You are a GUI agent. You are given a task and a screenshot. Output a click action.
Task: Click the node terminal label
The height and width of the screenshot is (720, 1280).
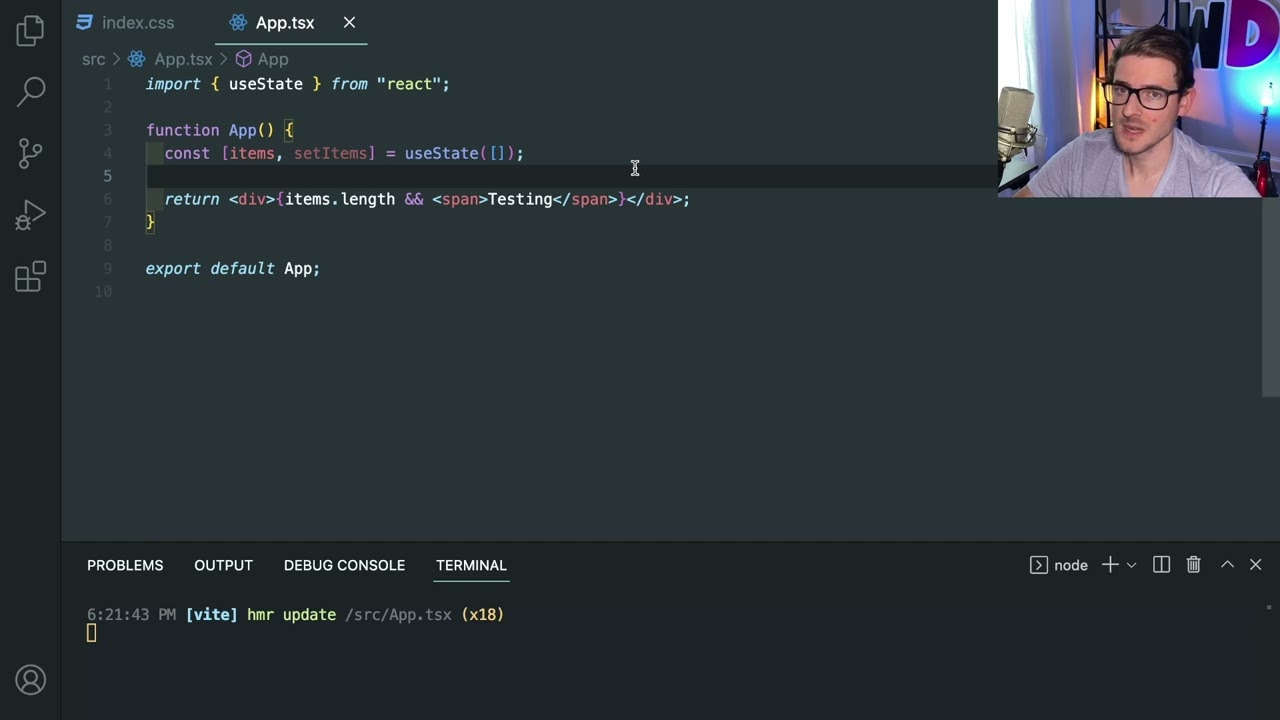point(1070,565)
